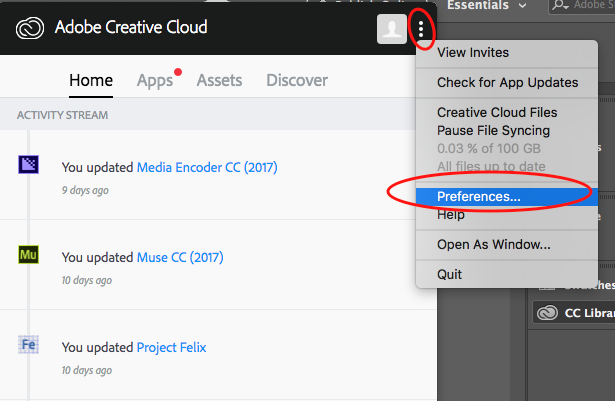Screen dimensions: 615x401
Task: Click the Muse app icon
Action: [x=29, y=255]
